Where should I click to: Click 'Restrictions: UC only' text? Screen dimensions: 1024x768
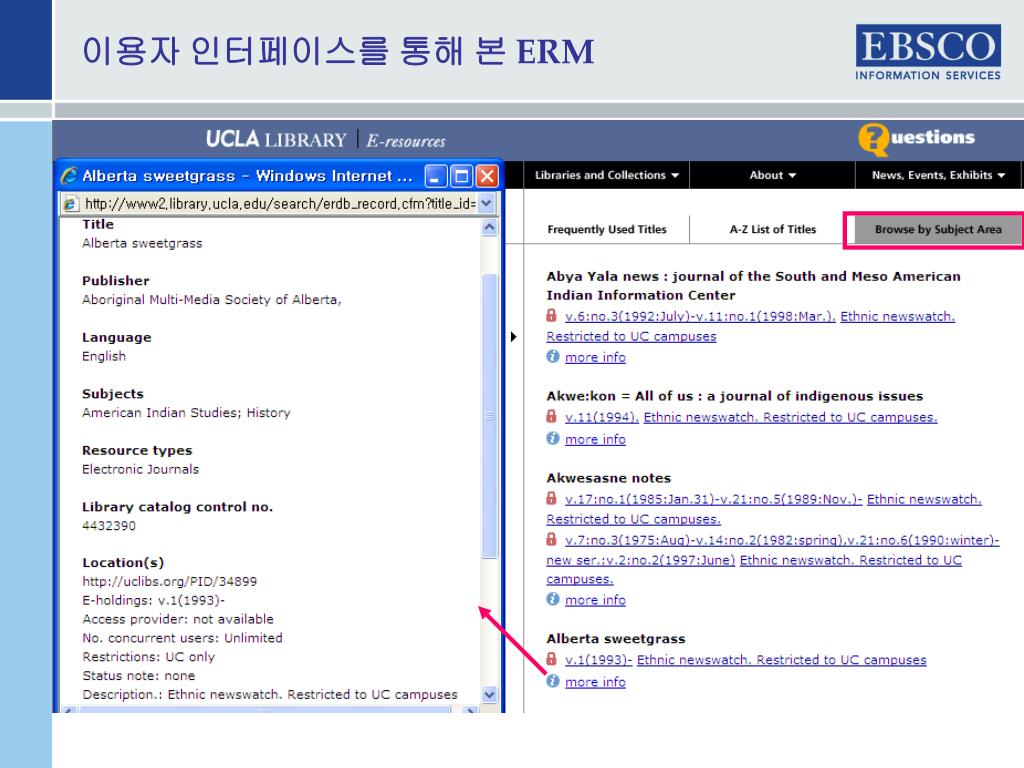click(148, 657)
